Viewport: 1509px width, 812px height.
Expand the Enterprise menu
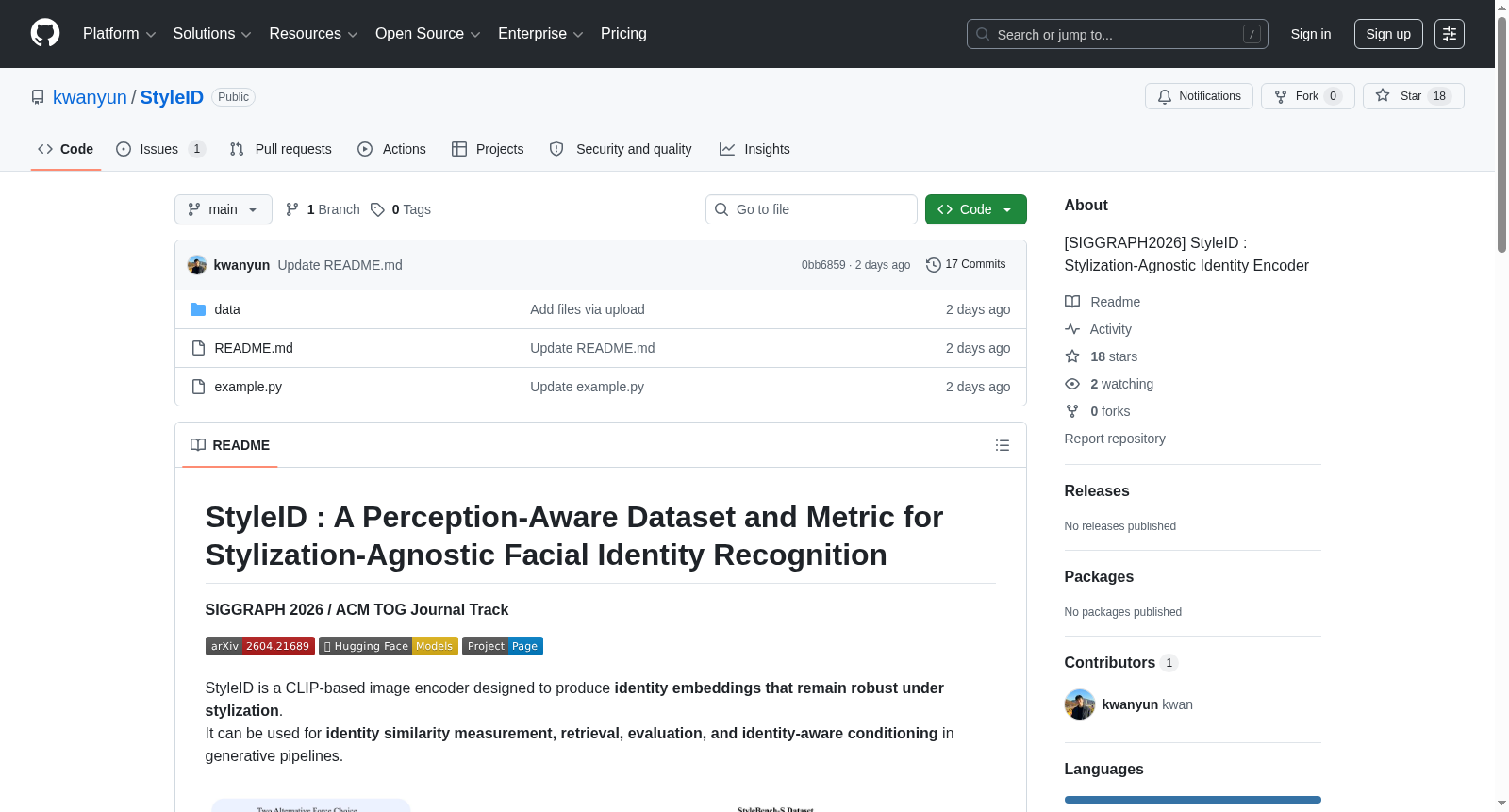[x=540, y=34]
